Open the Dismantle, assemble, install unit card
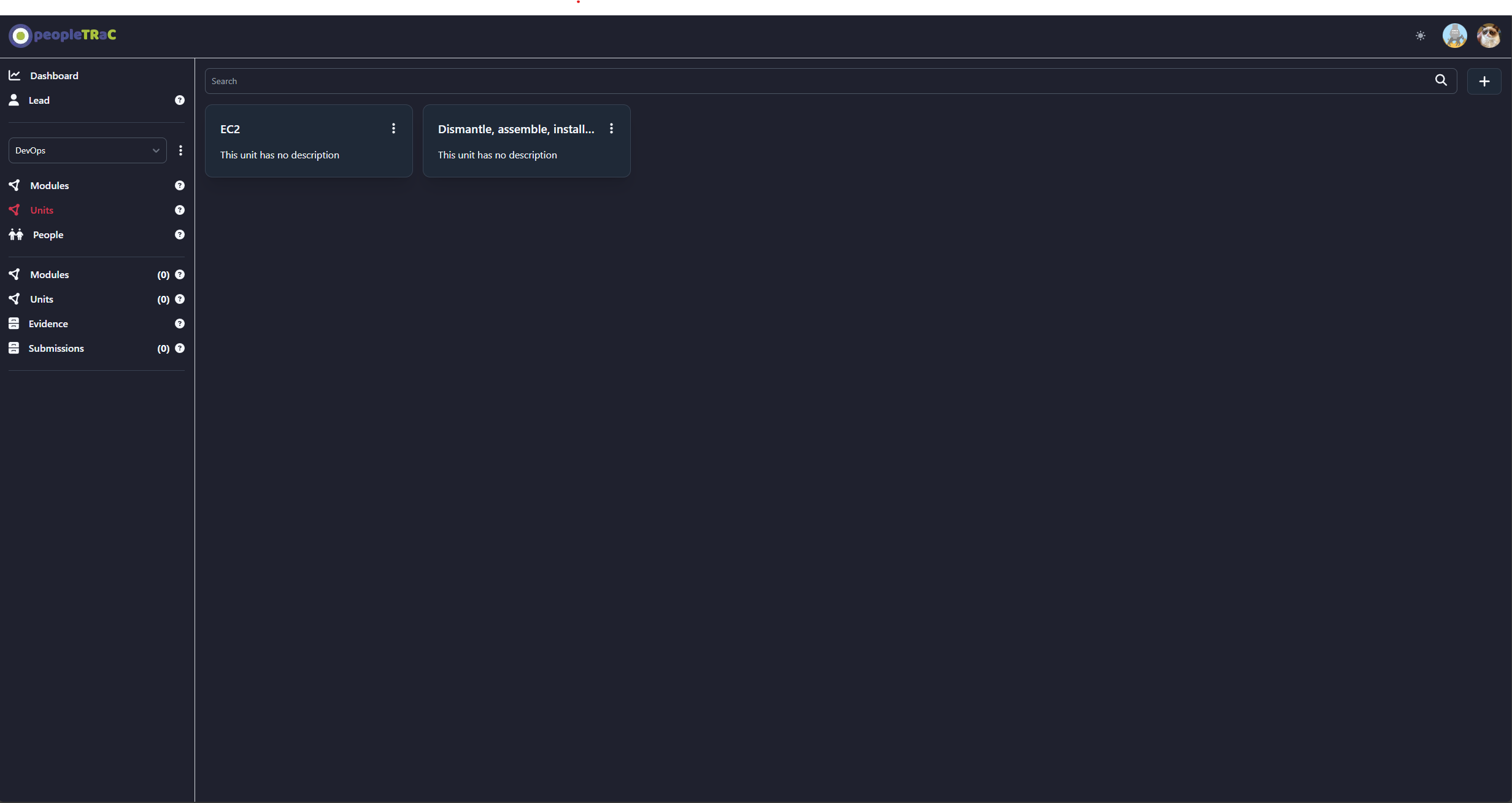Viewport: 1512px width, 803px height. pyautogui.click(x=526, y=141)
